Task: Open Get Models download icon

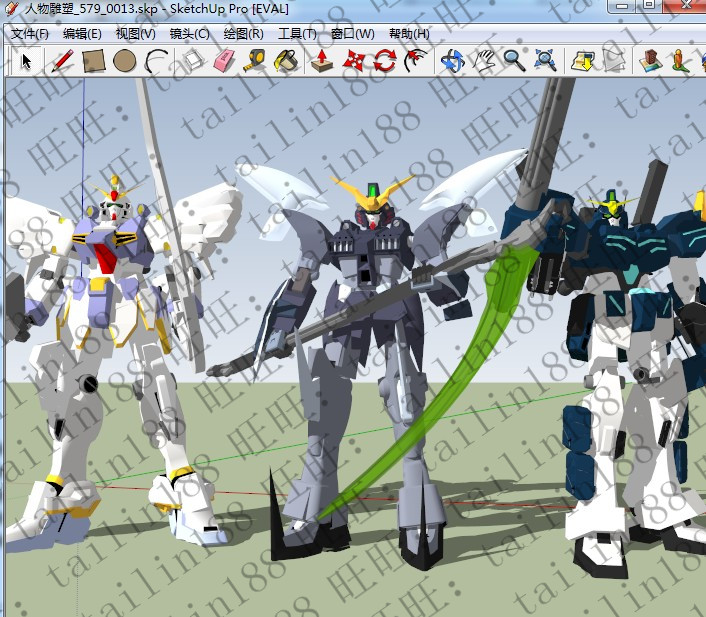Action: click(582, 61)
